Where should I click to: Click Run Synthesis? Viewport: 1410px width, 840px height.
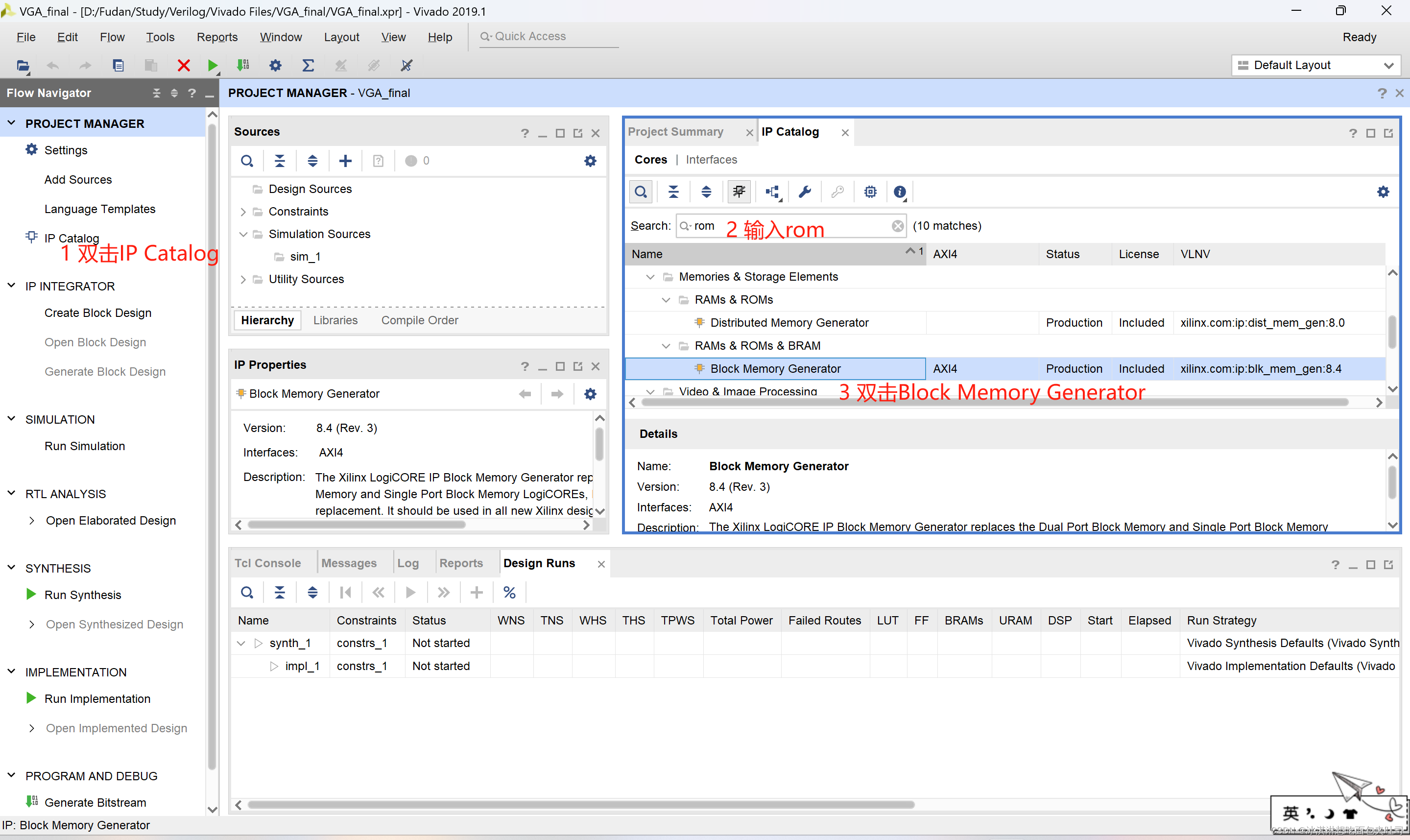coord(83,595)
